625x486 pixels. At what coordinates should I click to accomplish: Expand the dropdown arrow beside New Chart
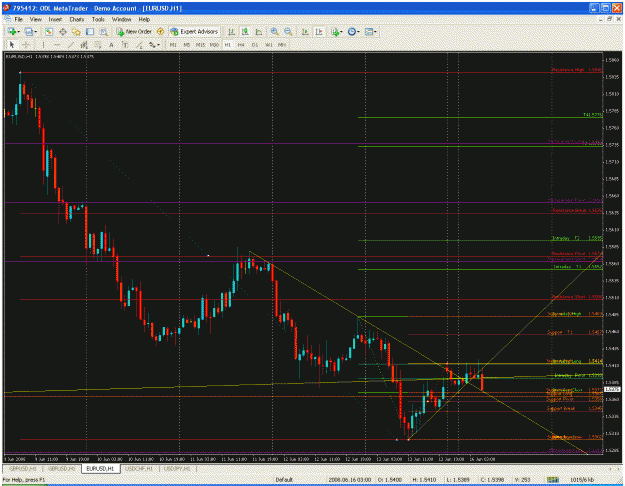[19, 31]
